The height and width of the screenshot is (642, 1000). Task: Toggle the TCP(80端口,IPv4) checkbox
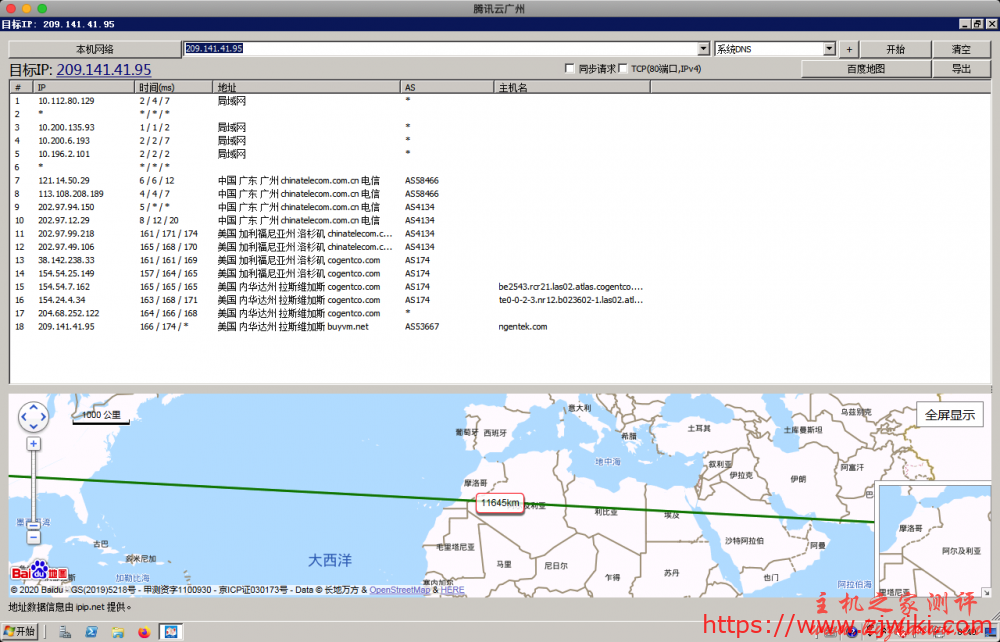pos(623,69)
